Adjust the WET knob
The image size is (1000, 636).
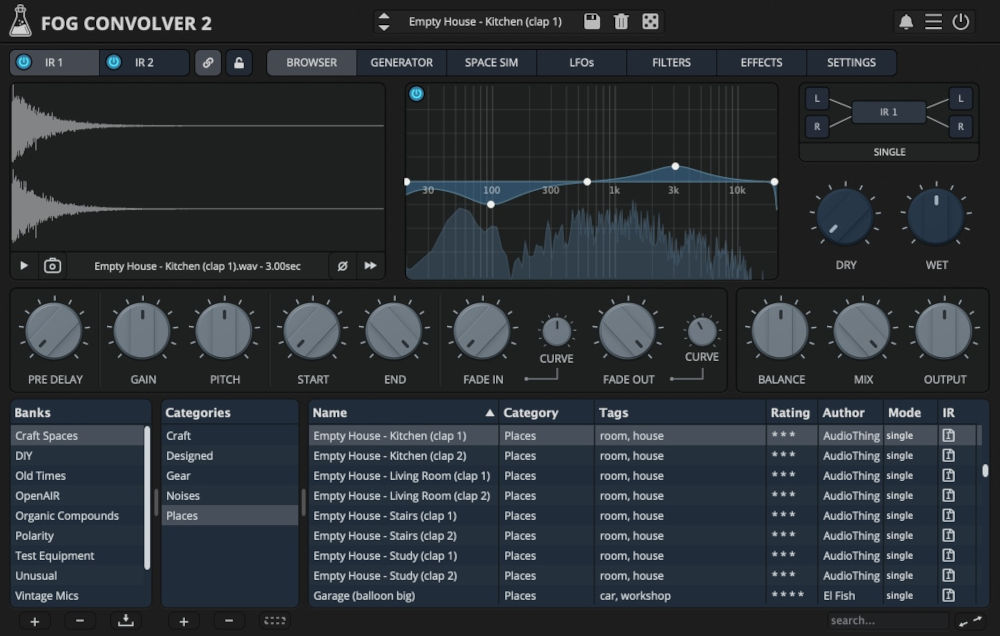(x=936, y=214)
